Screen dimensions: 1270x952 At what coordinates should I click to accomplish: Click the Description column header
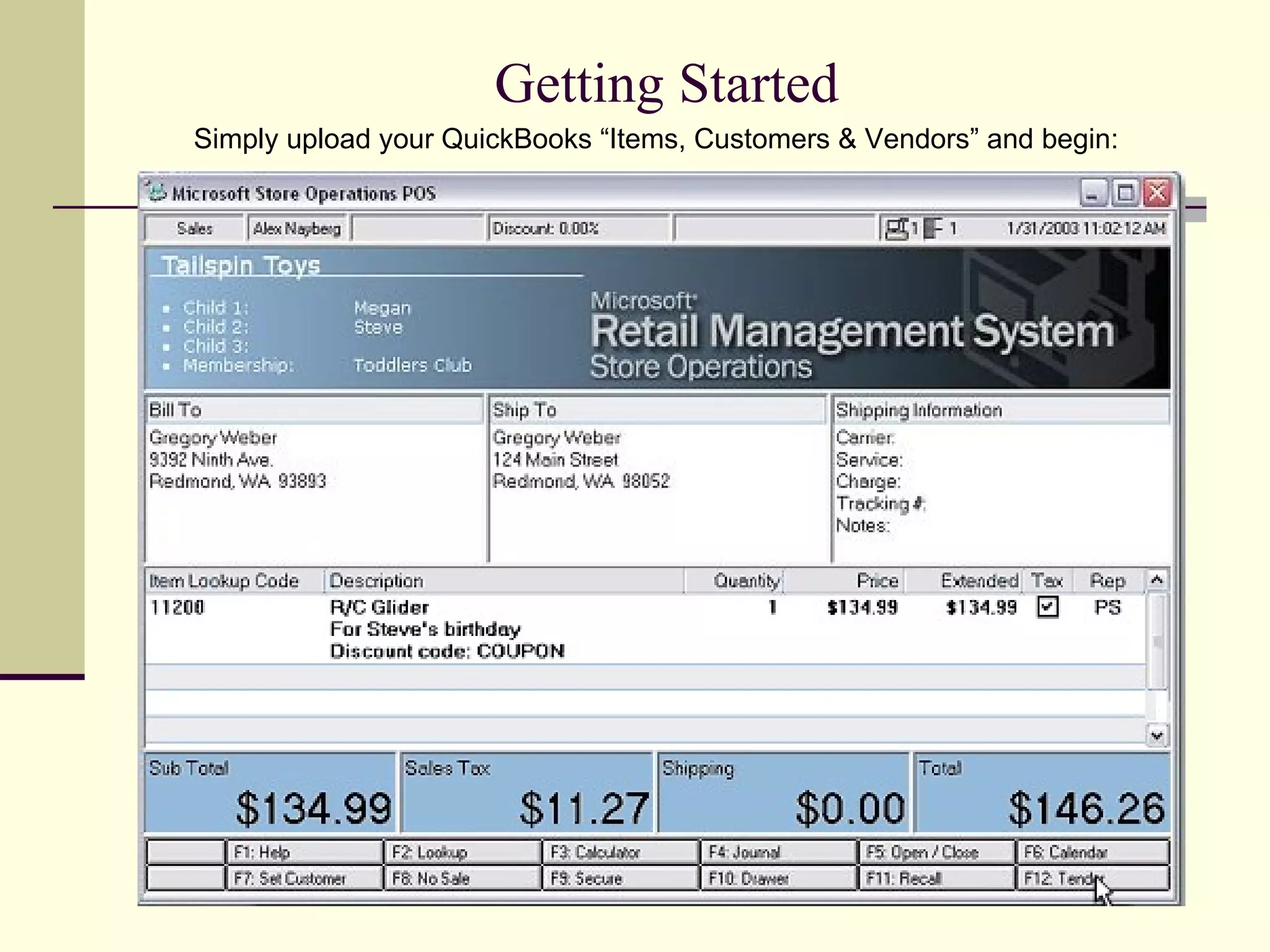pyautogui.click(x=504, y=581)
